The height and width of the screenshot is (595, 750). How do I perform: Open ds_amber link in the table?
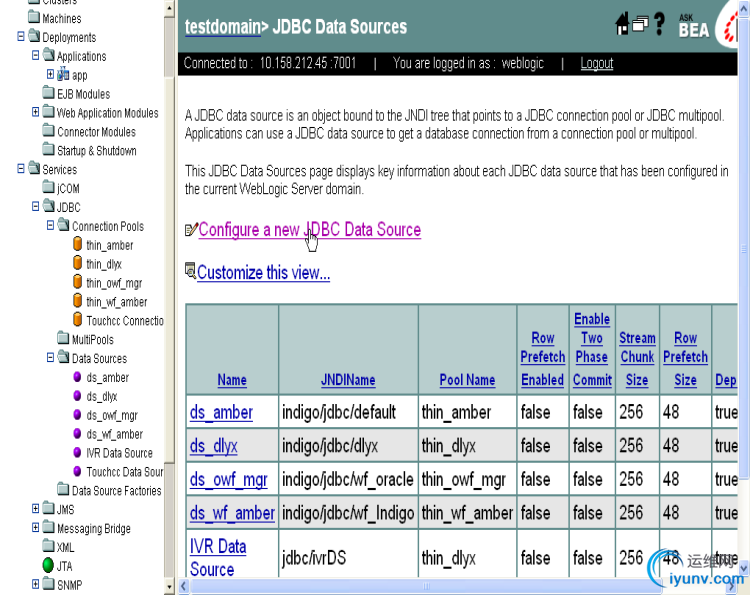click(x=221, y=412)
